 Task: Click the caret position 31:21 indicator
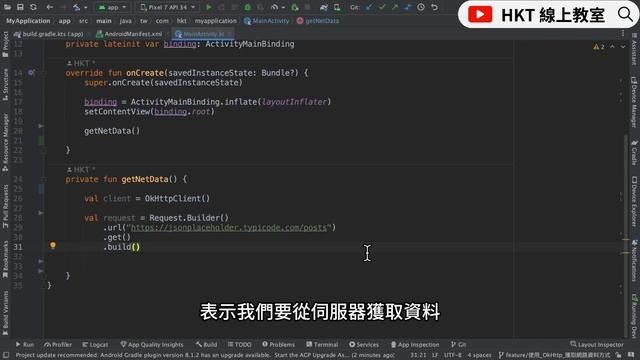pyautogui.click(x=418, y=356)
